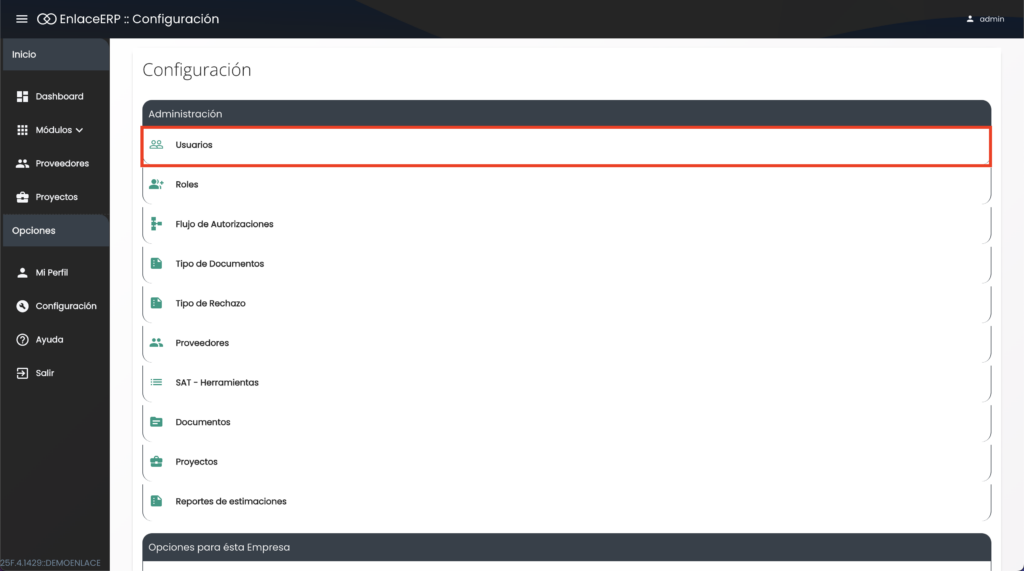The width and height of the screenshot is (1024, 571).
Task: Click the Roles icon in Administración
Action: coord(156,185)
